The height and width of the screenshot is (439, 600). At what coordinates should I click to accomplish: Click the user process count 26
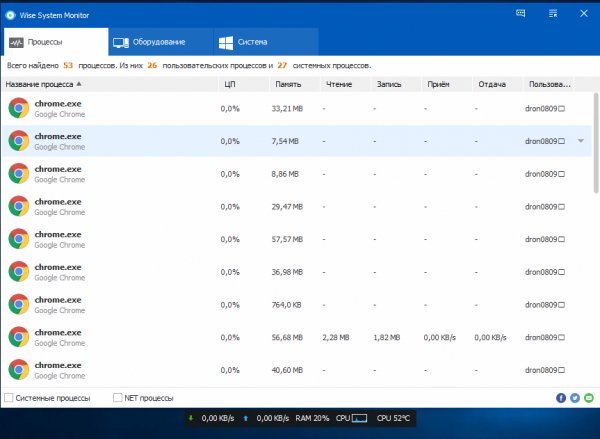(x=152, y=65)
